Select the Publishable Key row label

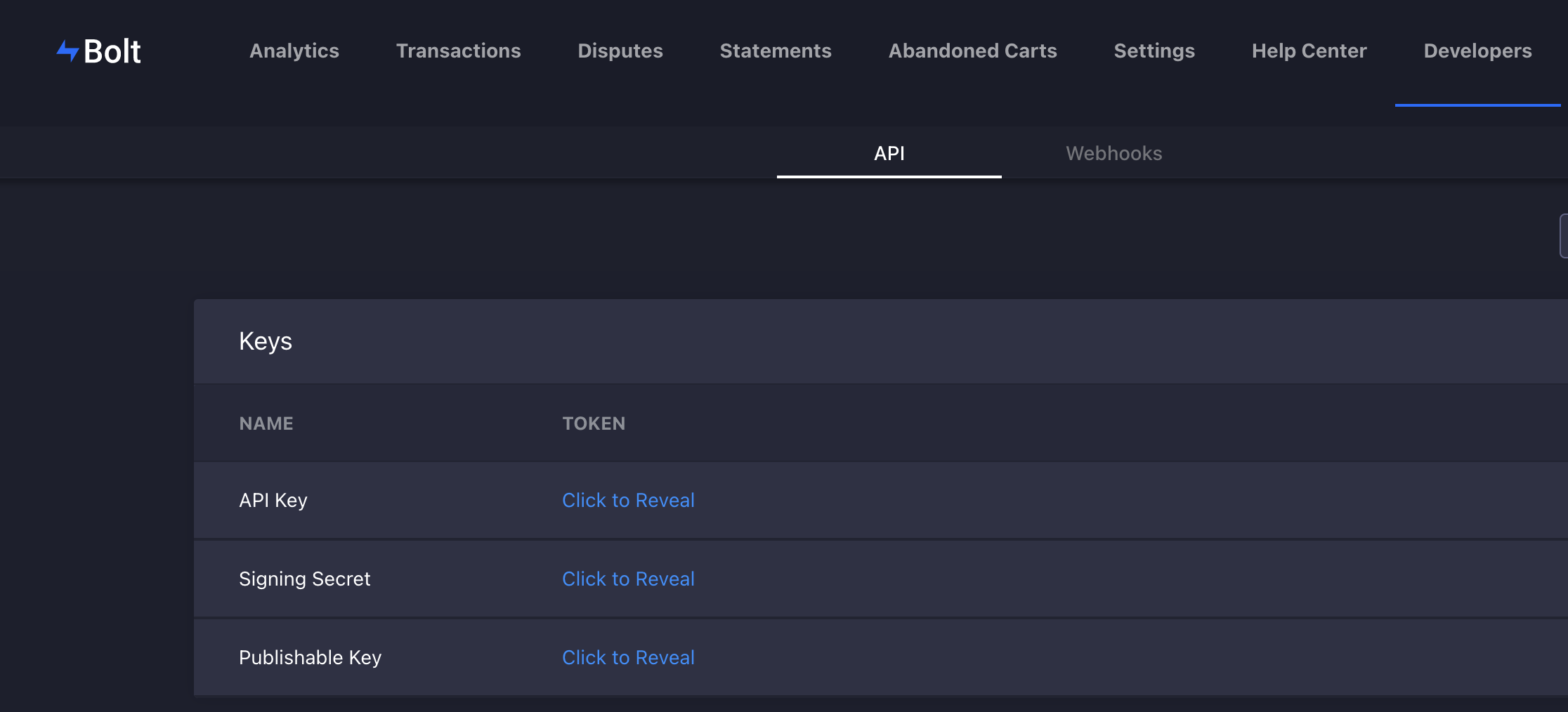(310, 657)
